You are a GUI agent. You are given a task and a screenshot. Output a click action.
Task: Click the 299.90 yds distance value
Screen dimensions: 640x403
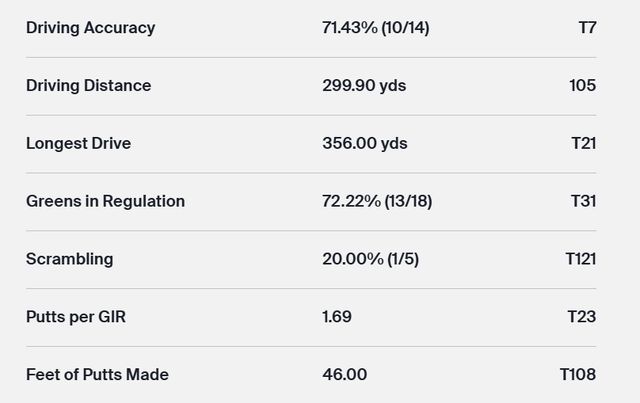pyautogui.click(x=364, y=86)
